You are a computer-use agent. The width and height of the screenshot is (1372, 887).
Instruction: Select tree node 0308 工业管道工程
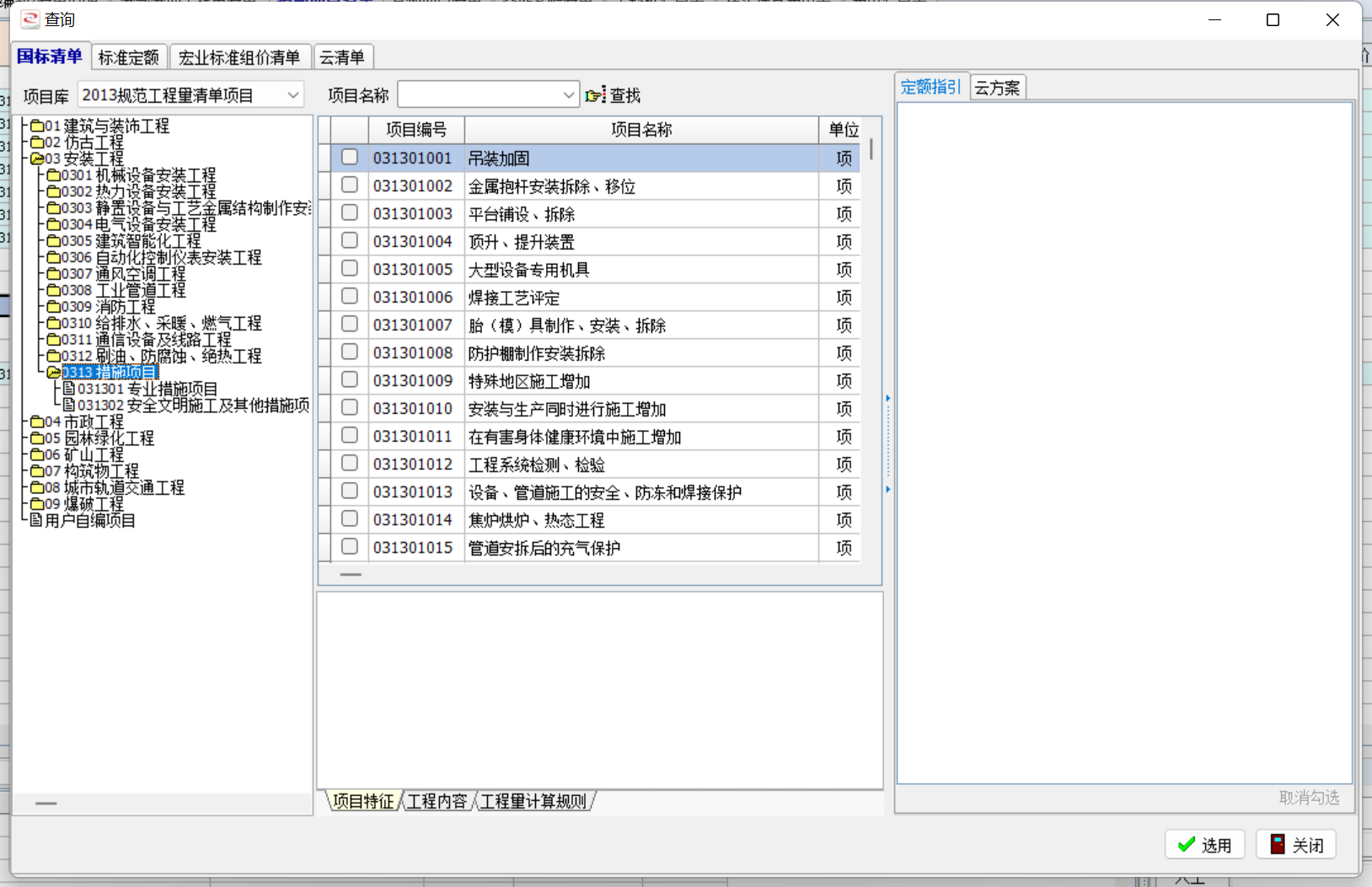(123, 291)
